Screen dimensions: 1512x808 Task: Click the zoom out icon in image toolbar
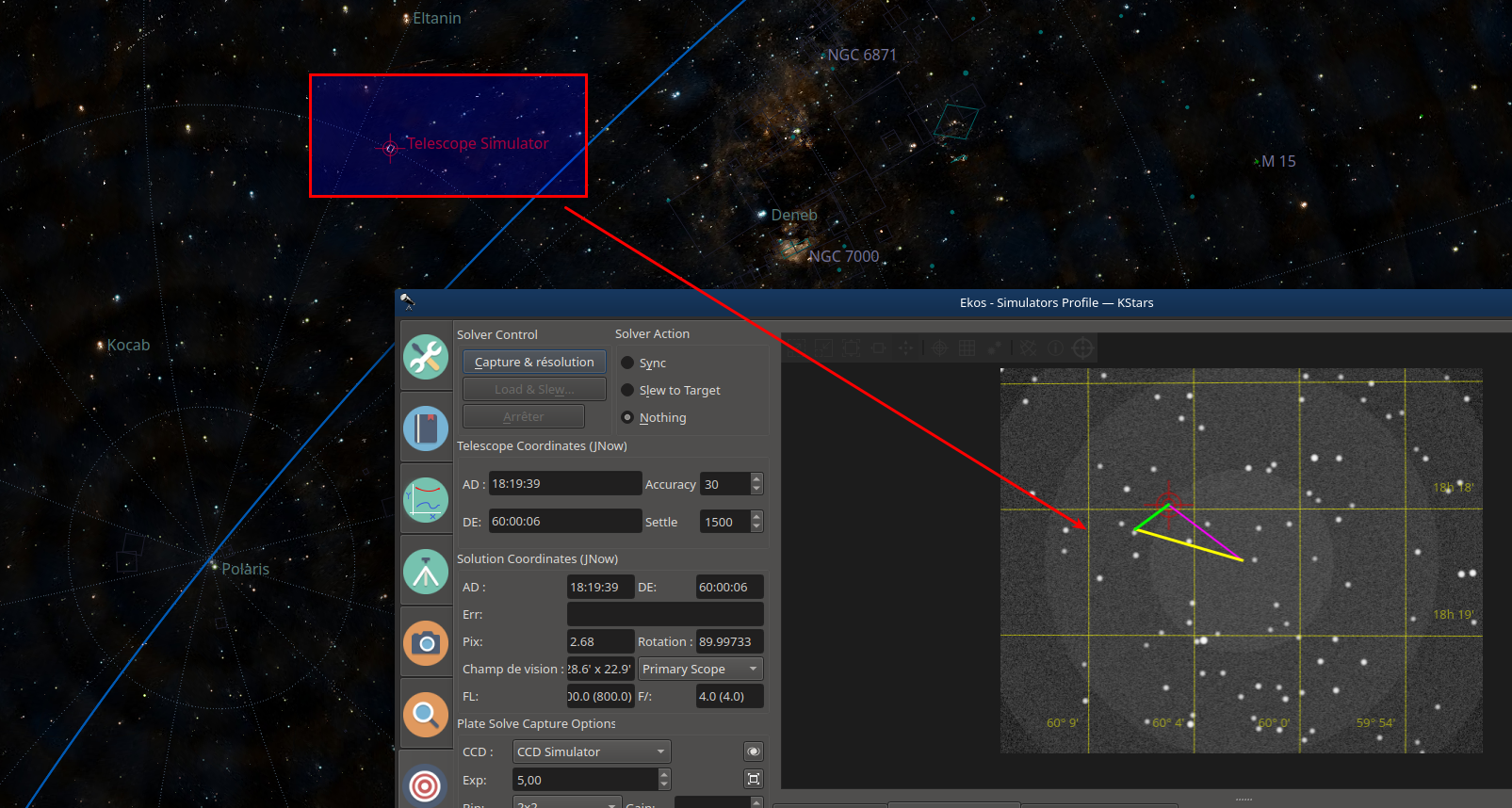click(x=823, y=348)
